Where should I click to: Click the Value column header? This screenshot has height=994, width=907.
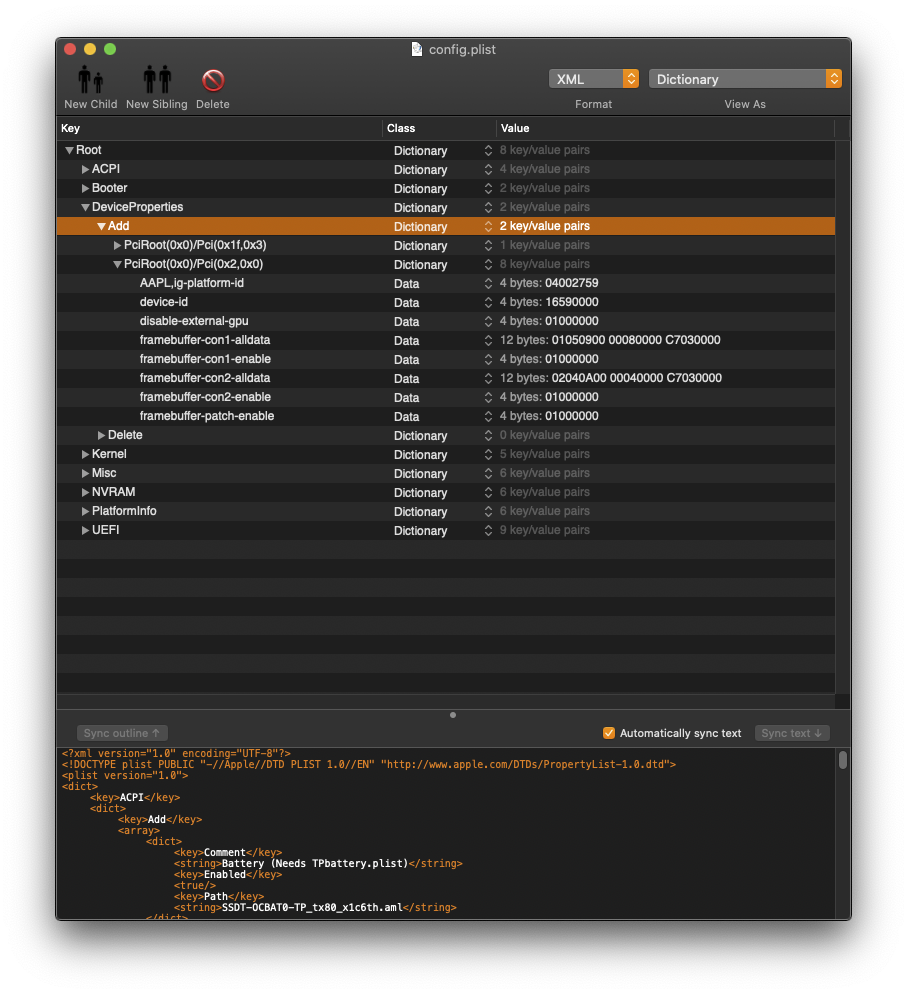665,128
